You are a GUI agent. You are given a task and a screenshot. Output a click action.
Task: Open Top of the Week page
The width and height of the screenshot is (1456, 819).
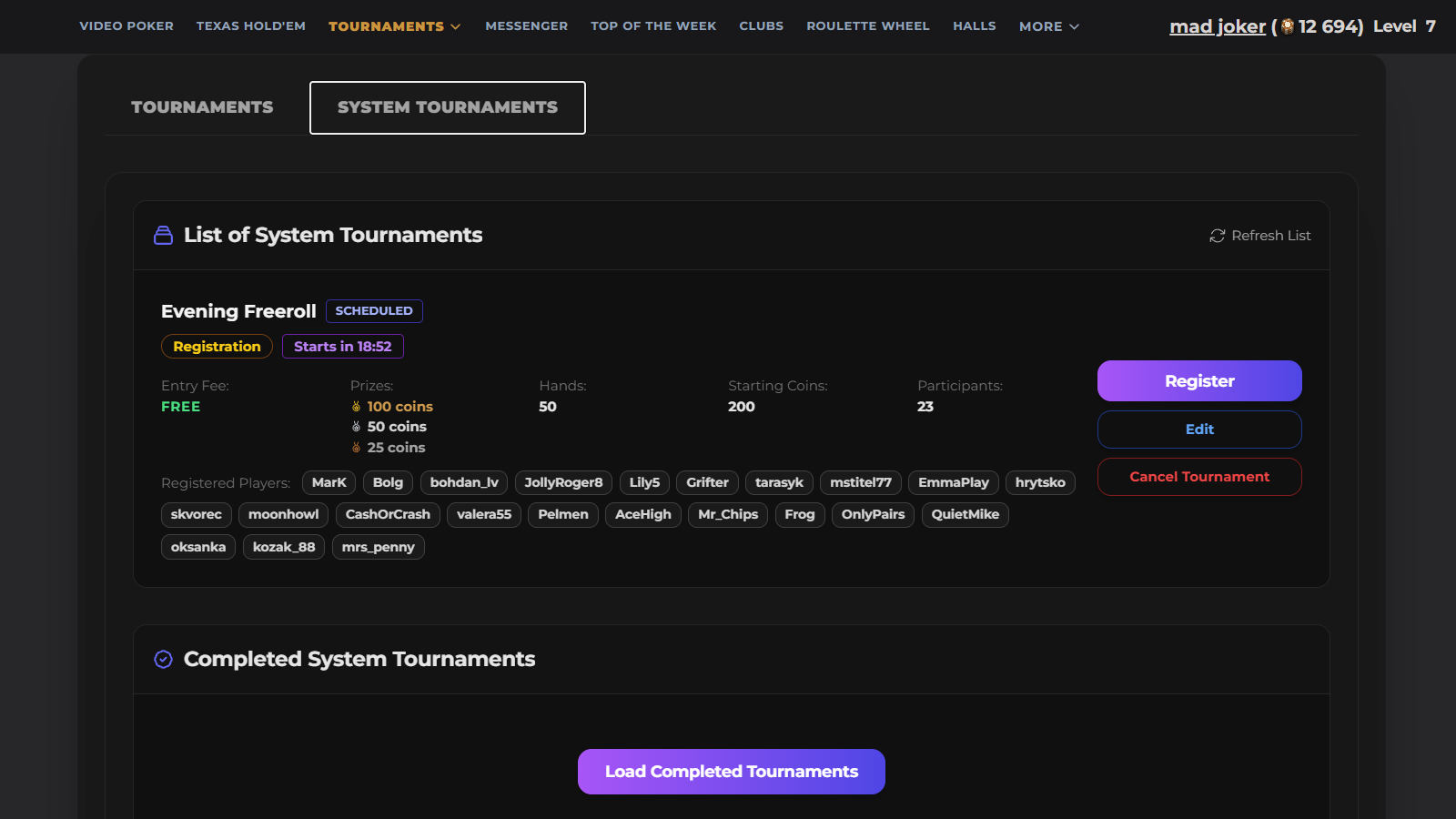coord(653,26)
